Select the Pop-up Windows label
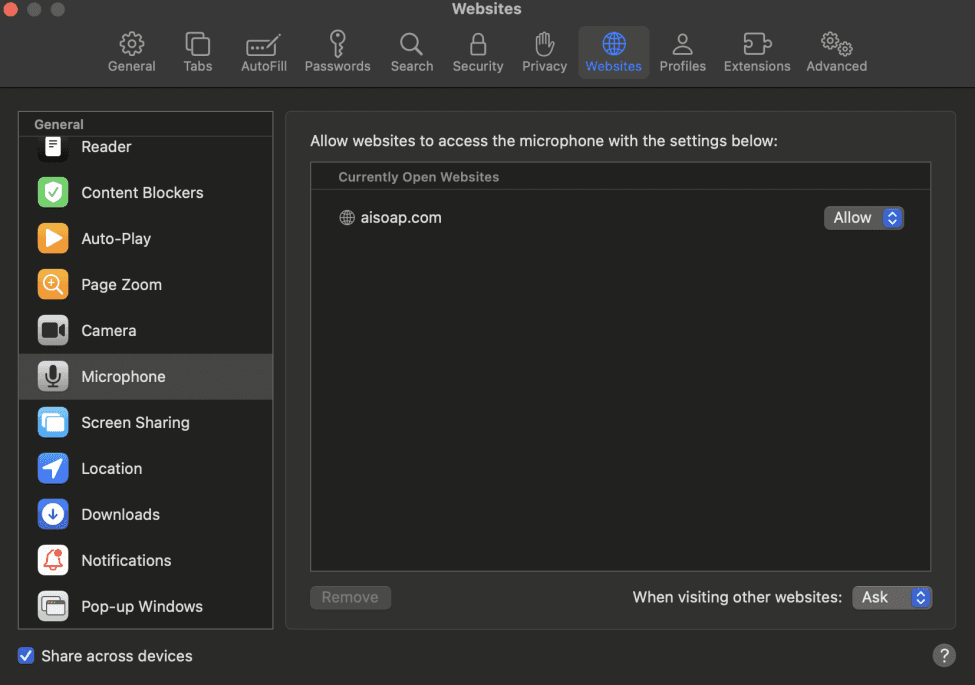The width and height of the screenshot is (975, 685). (x=142, y=607)
